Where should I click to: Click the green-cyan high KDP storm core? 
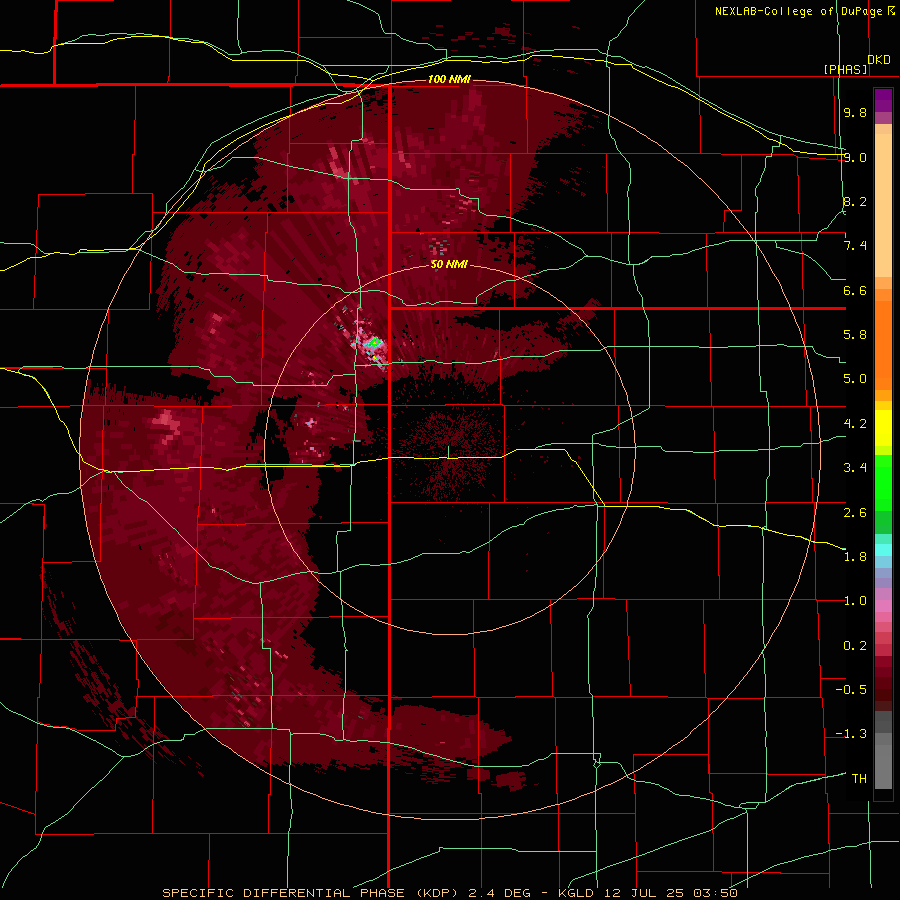tap(375, 343)
